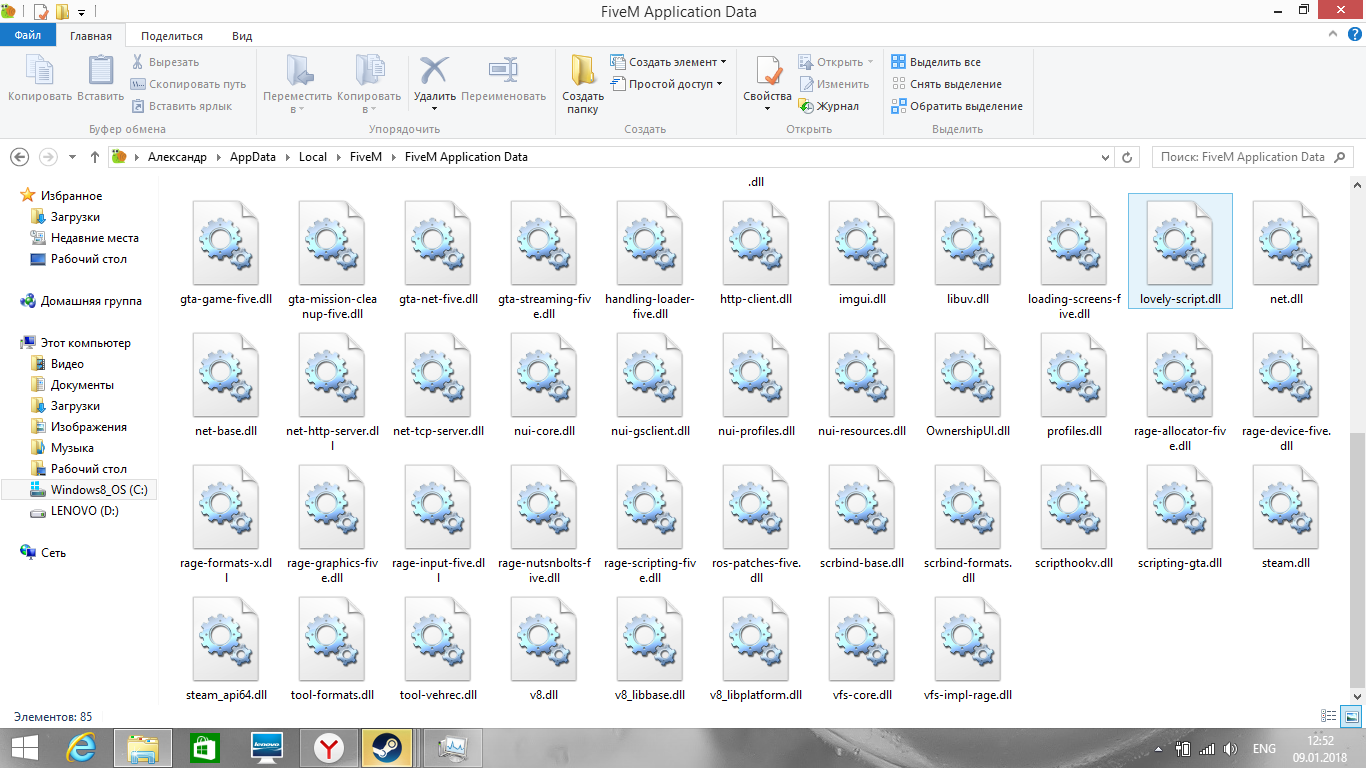Click the volume icon in system tray
1366x768 pixels.
(1231, 749)
